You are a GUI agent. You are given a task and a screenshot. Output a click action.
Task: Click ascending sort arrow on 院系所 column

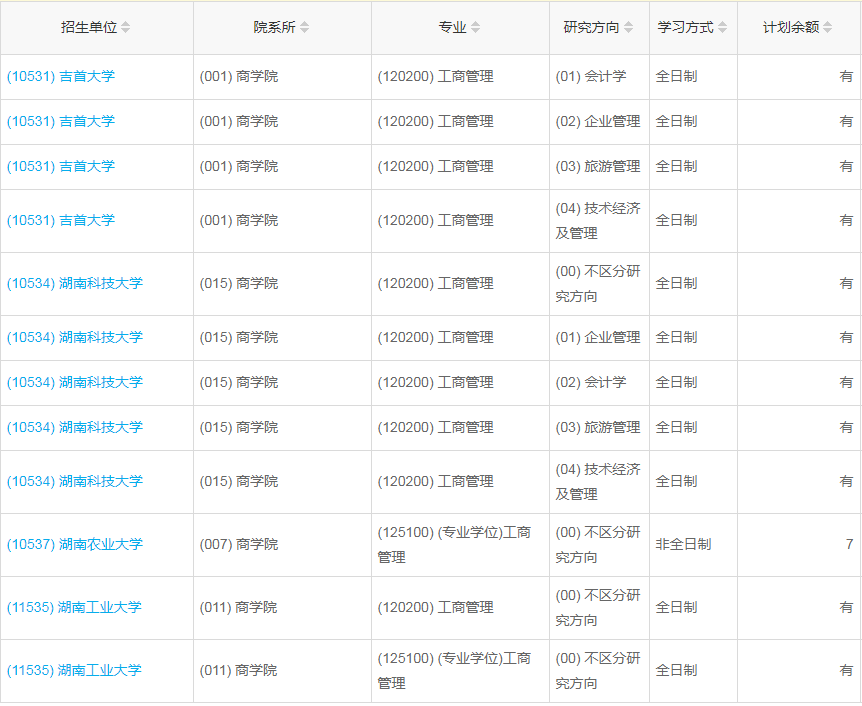[304, 24]
